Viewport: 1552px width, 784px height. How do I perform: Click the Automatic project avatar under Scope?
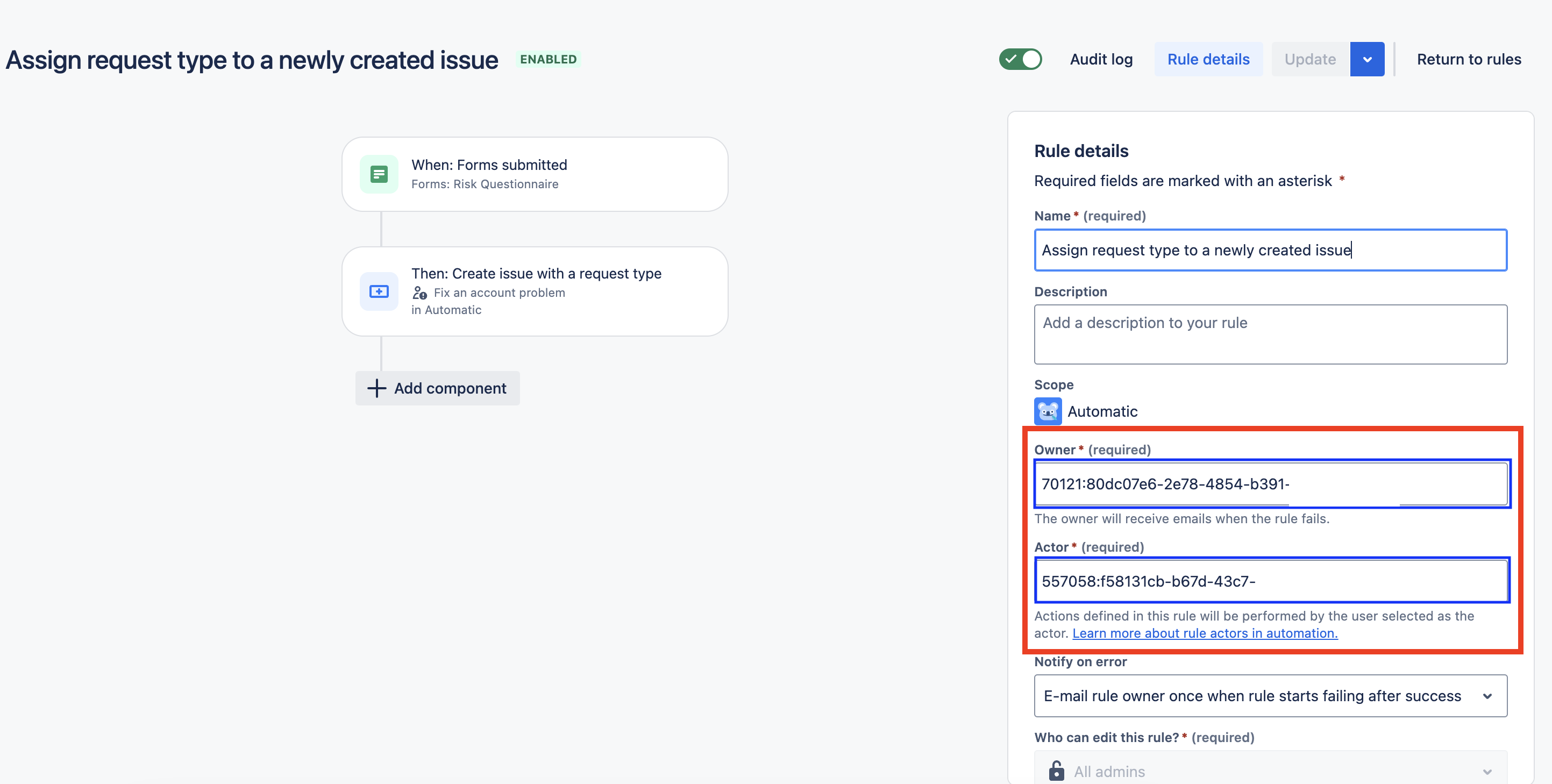(1048, 411)
